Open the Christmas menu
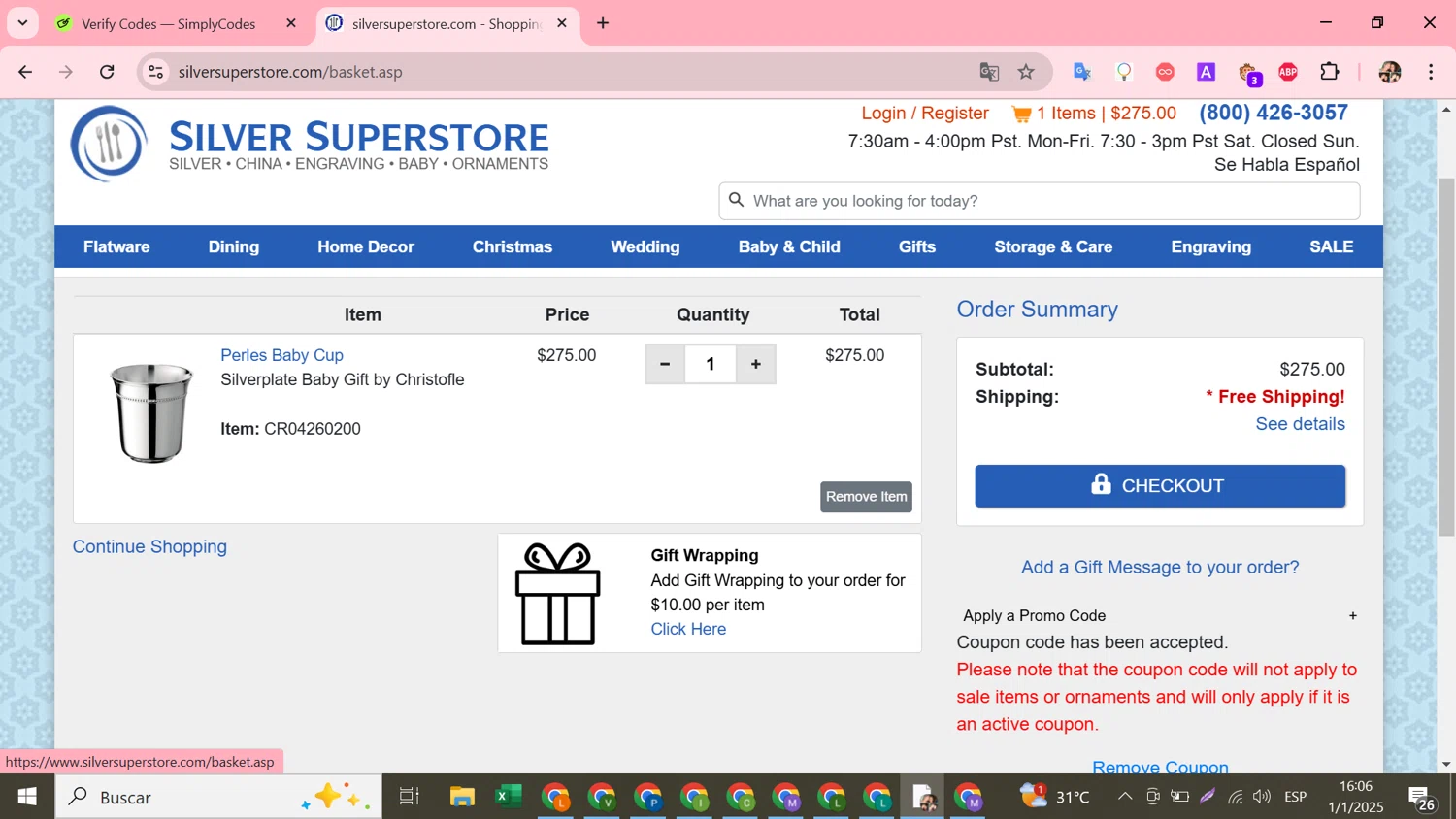 (513, 246)
